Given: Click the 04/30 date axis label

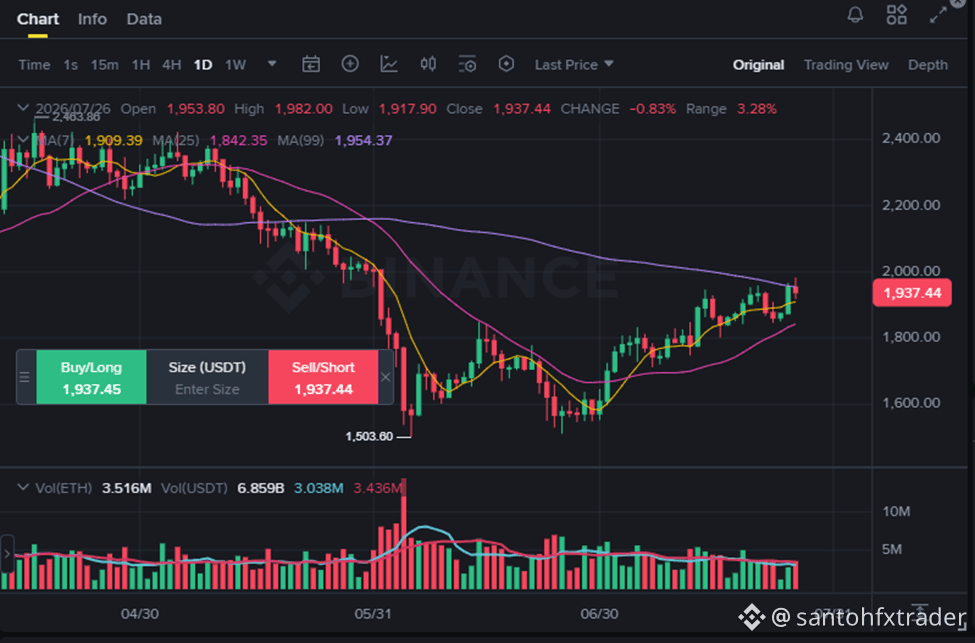Looking at the screenshot, I should click(139, 614).
